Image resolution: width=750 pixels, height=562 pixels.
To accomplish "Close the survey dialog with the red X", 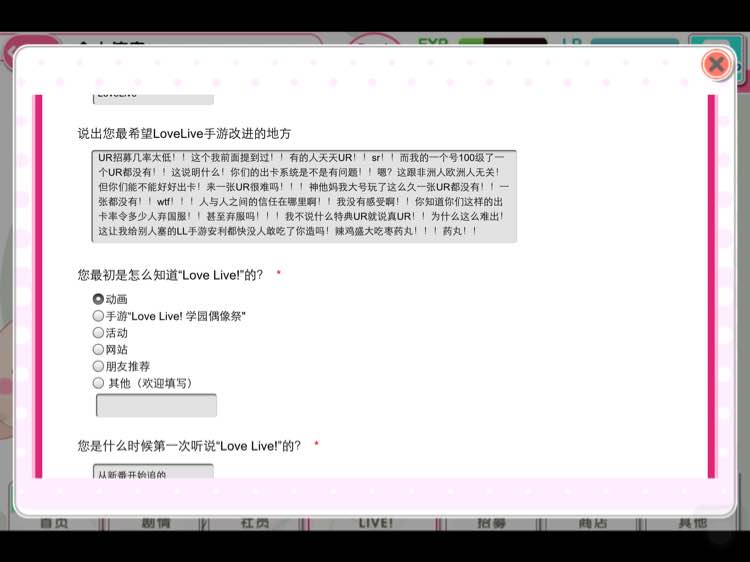I will 716,64.
